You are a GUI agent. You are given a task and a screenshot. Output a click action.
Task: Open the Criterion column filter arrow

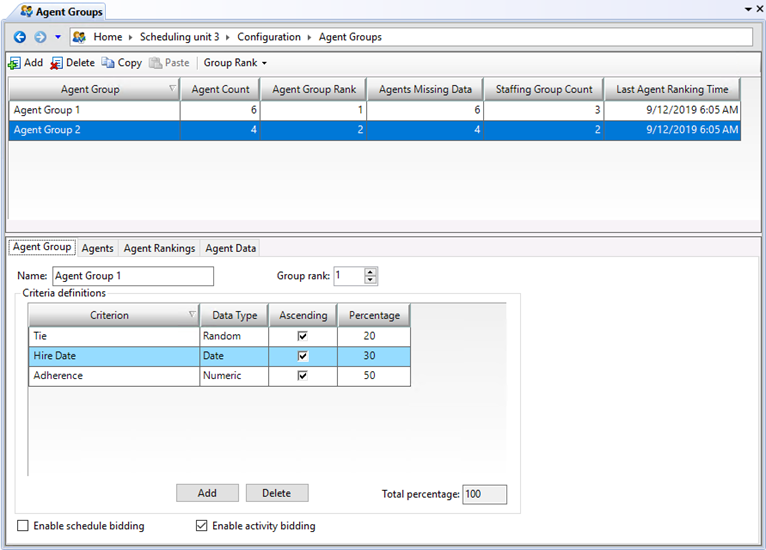191,315
